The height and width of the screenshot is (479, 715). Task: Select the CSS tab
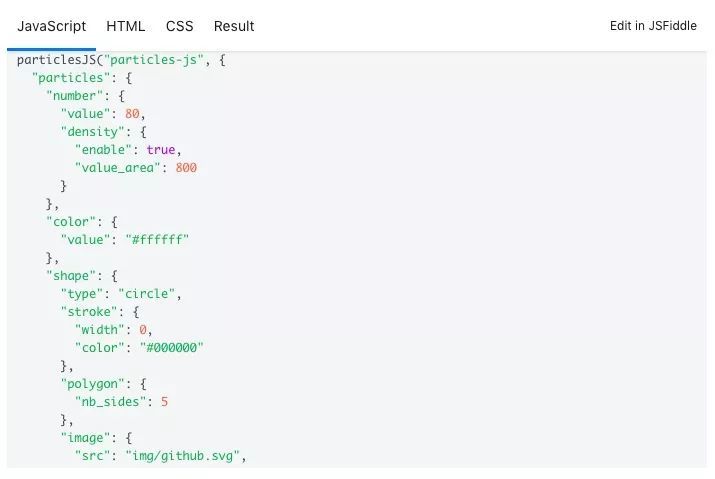[179, 26]
